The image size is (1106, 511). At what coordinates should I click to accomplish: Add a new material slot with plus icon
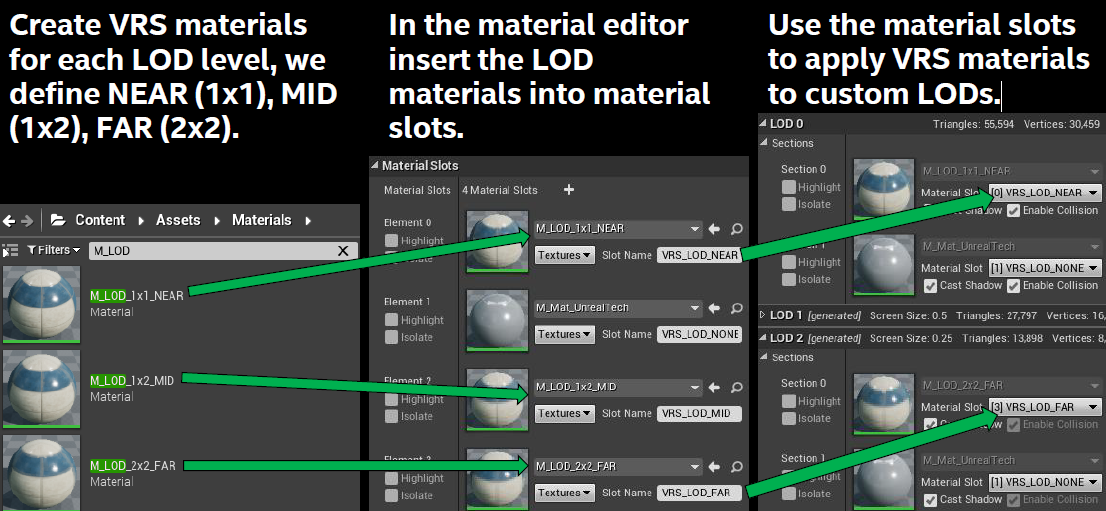tap(569, 190)
